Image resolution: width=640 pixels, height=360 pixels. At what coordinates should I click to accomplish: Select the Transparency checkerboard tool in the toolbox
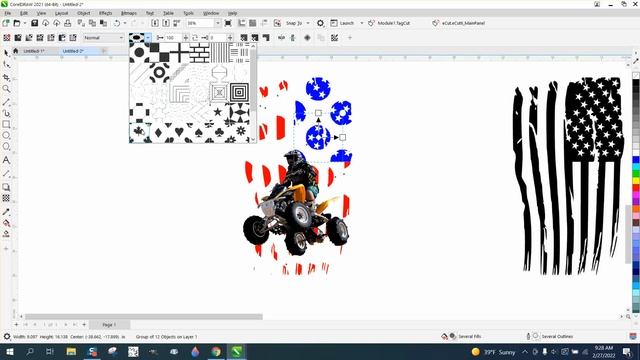6,198
